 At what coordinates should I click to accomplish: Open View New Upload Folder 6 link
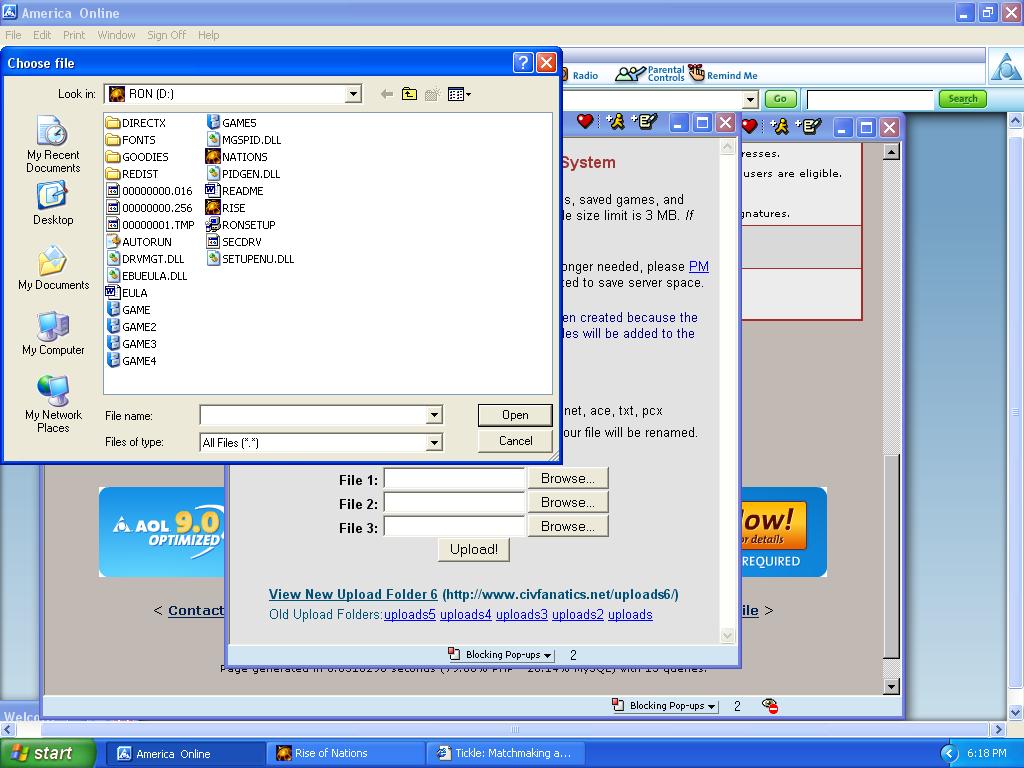353,594
